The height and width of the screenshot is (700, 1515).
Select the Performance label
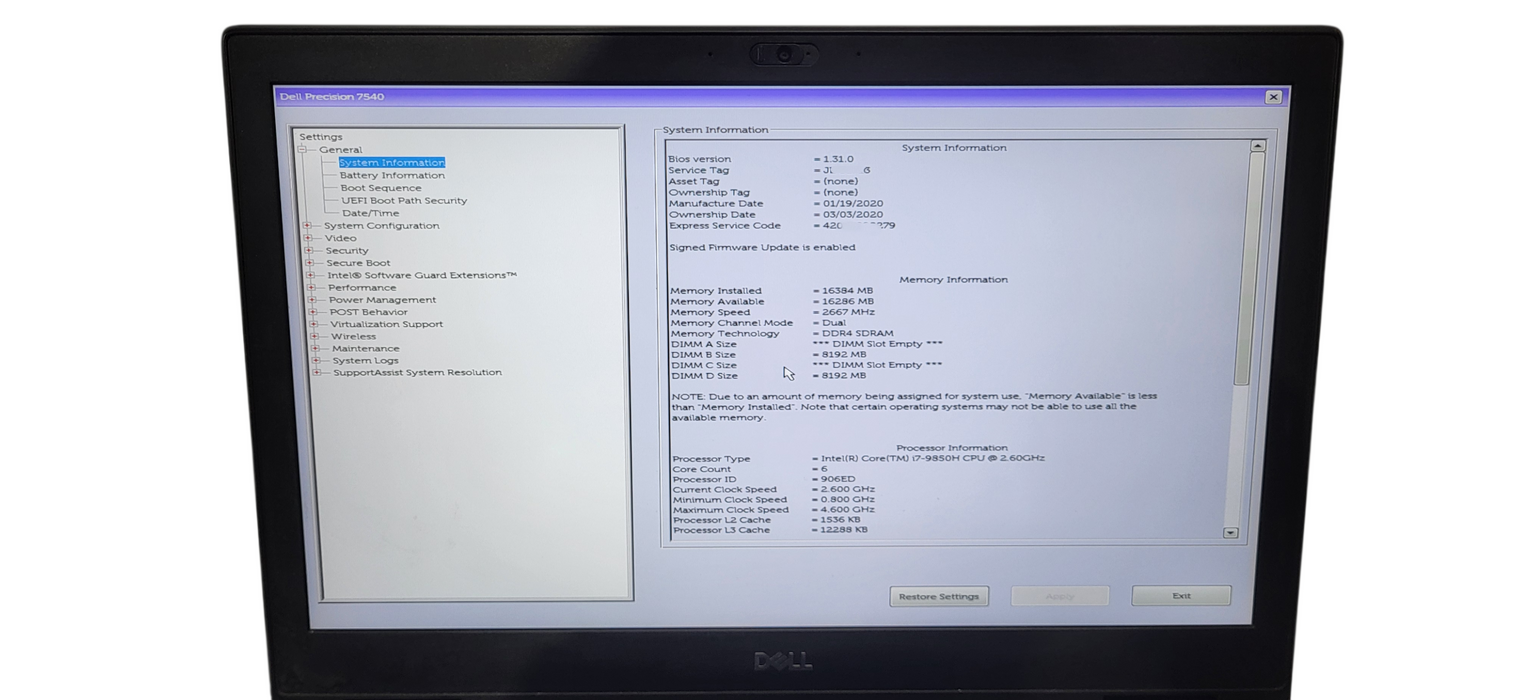(362, 288)
